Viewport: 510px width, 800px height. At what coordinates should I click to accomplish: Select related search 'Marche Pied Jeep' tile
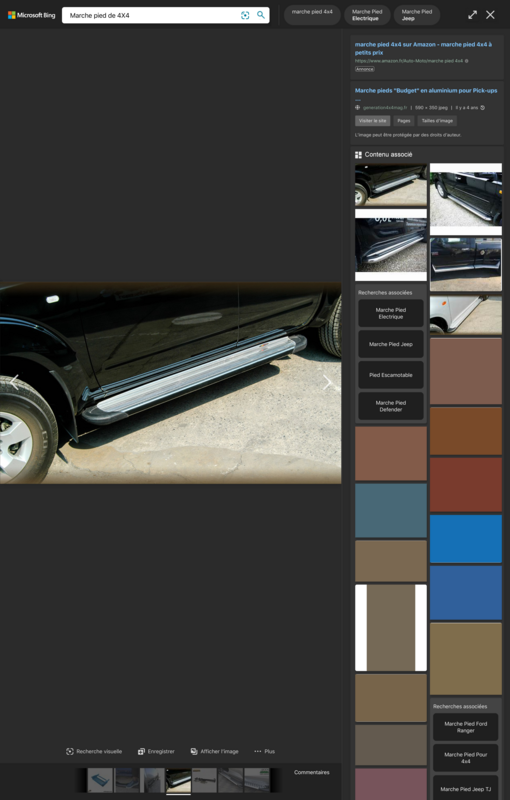click(391, 344)
